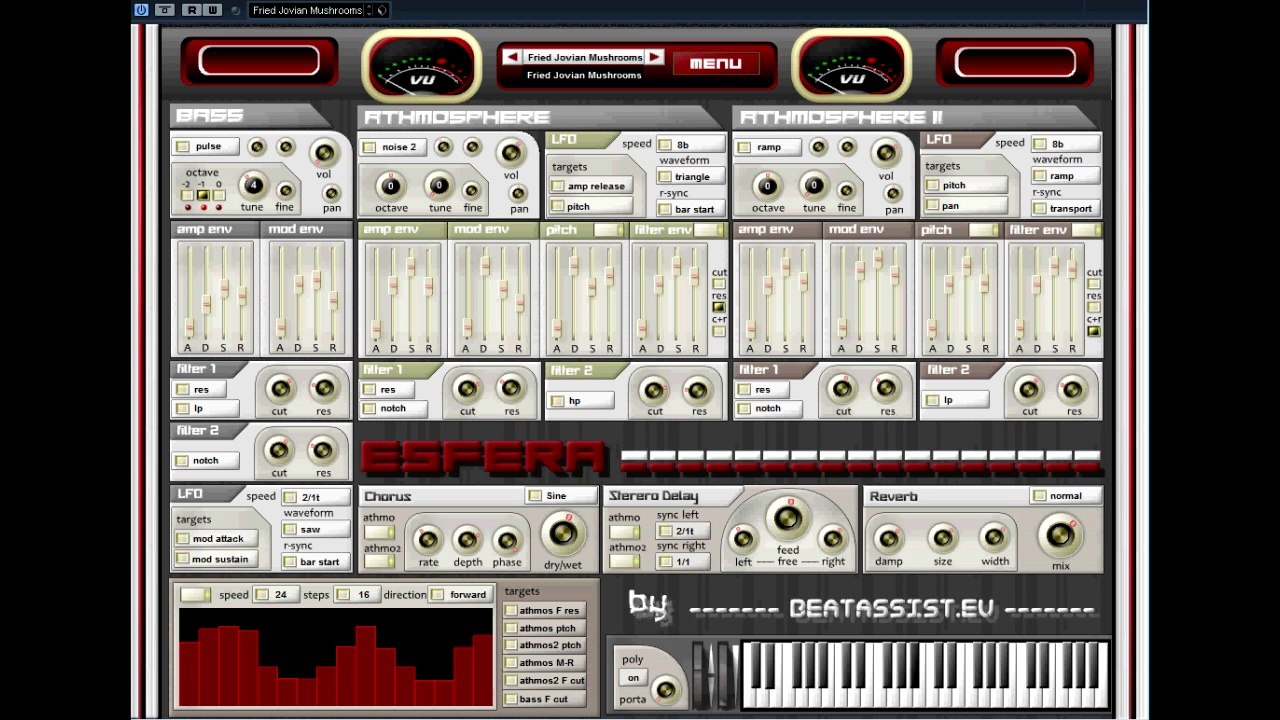Toggle sequencer target 'athmos2 F cut'

(x=545, y=680)
